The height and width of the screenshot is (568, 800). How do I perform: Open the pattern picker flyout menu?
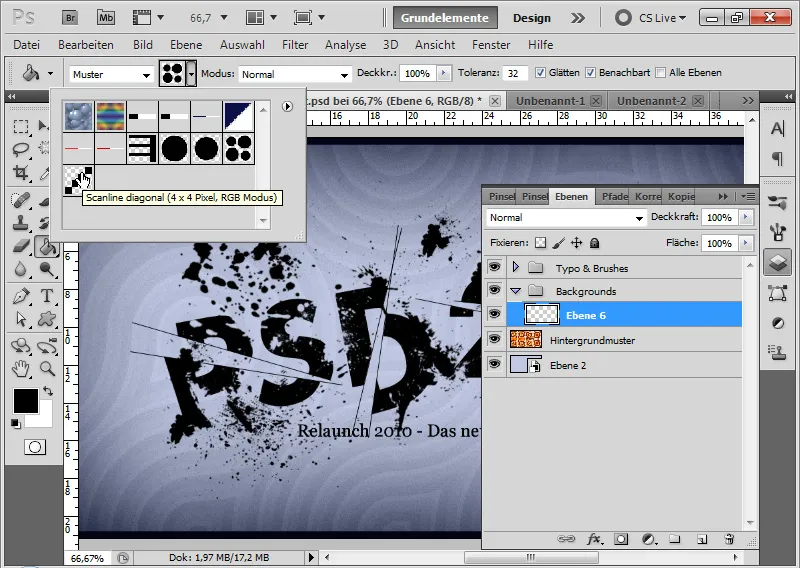click(287, 107)
